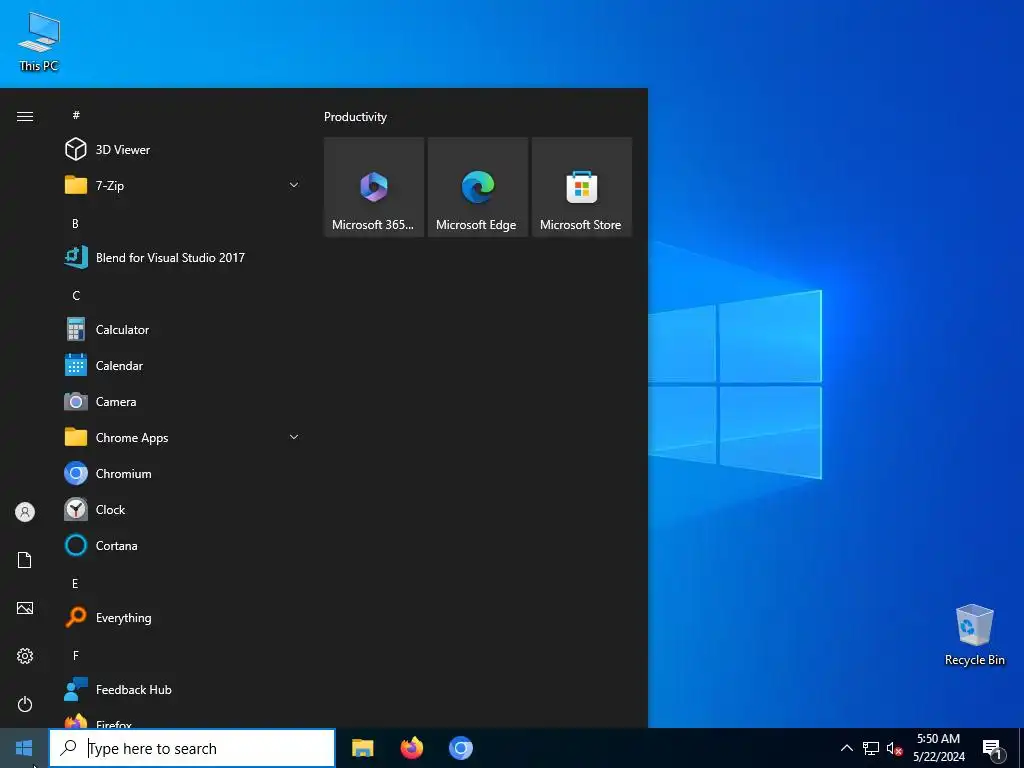This screenshot has height=768, width=1024.
Task: Click the user account avatar
Action: (25, 511)
